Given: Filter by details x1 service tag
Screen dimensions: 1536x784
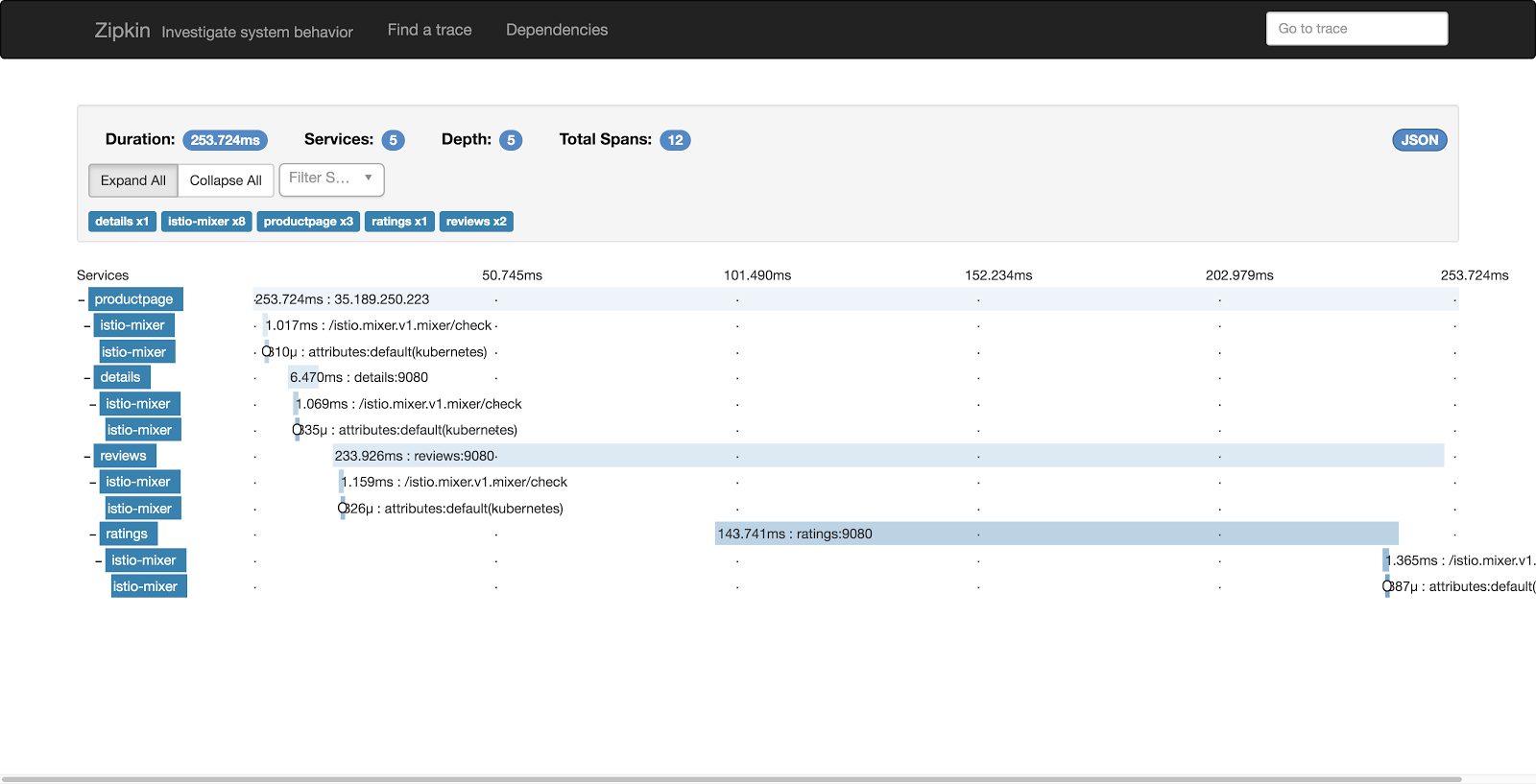Looking at the screenshot, I should [122, 222].
